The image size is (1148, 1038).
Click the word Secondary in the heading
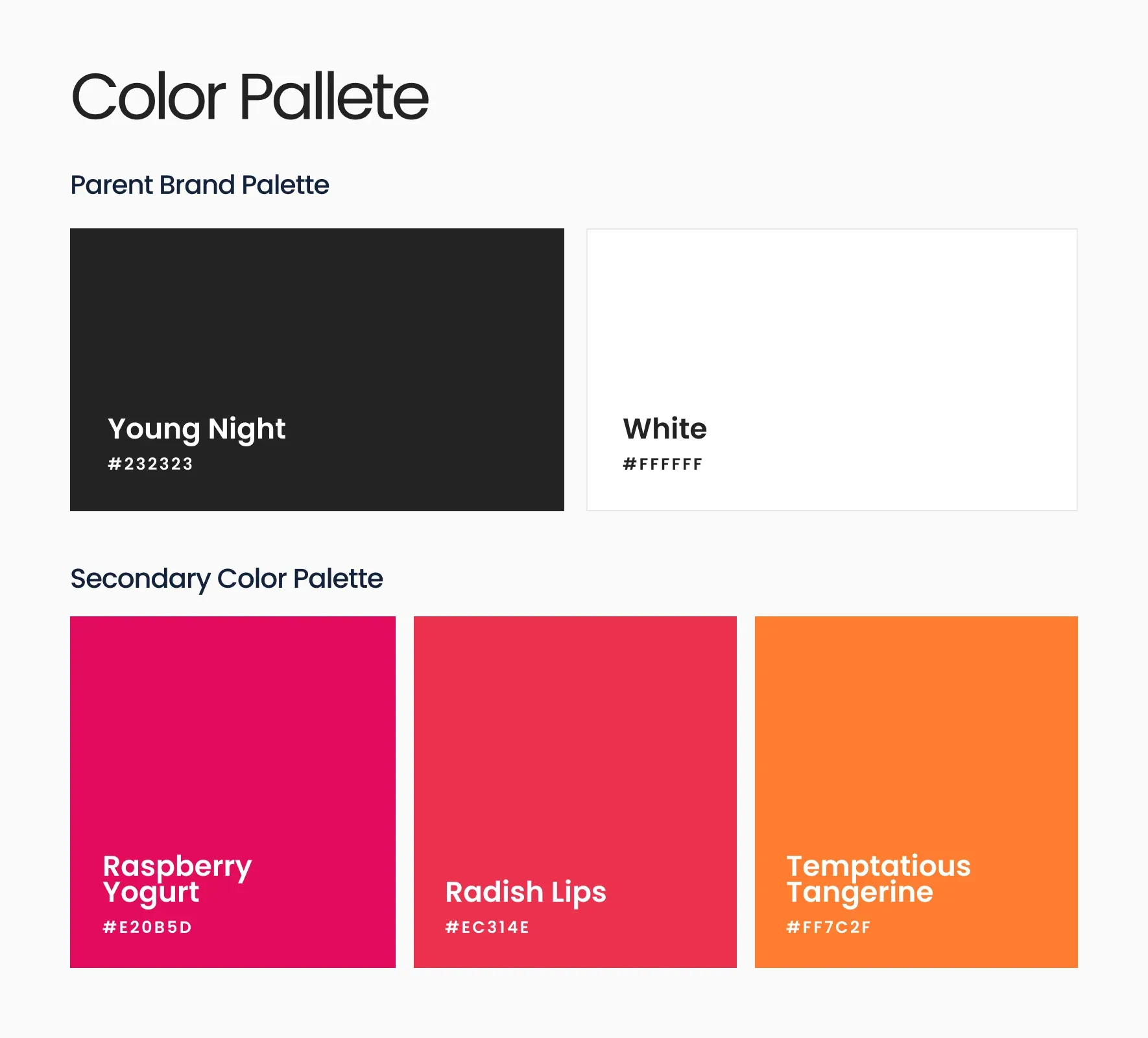140,579
